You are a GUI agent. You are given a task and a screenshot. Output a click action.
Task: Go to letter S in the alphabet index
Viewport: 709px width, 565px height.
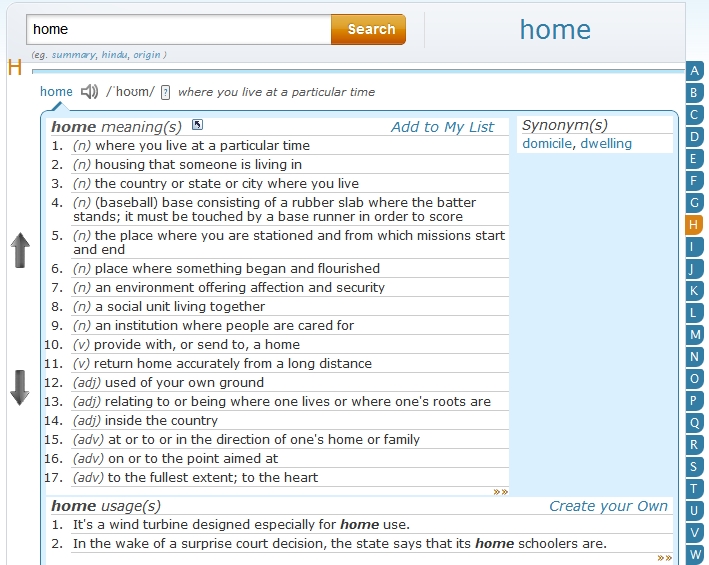pos(695,467)
